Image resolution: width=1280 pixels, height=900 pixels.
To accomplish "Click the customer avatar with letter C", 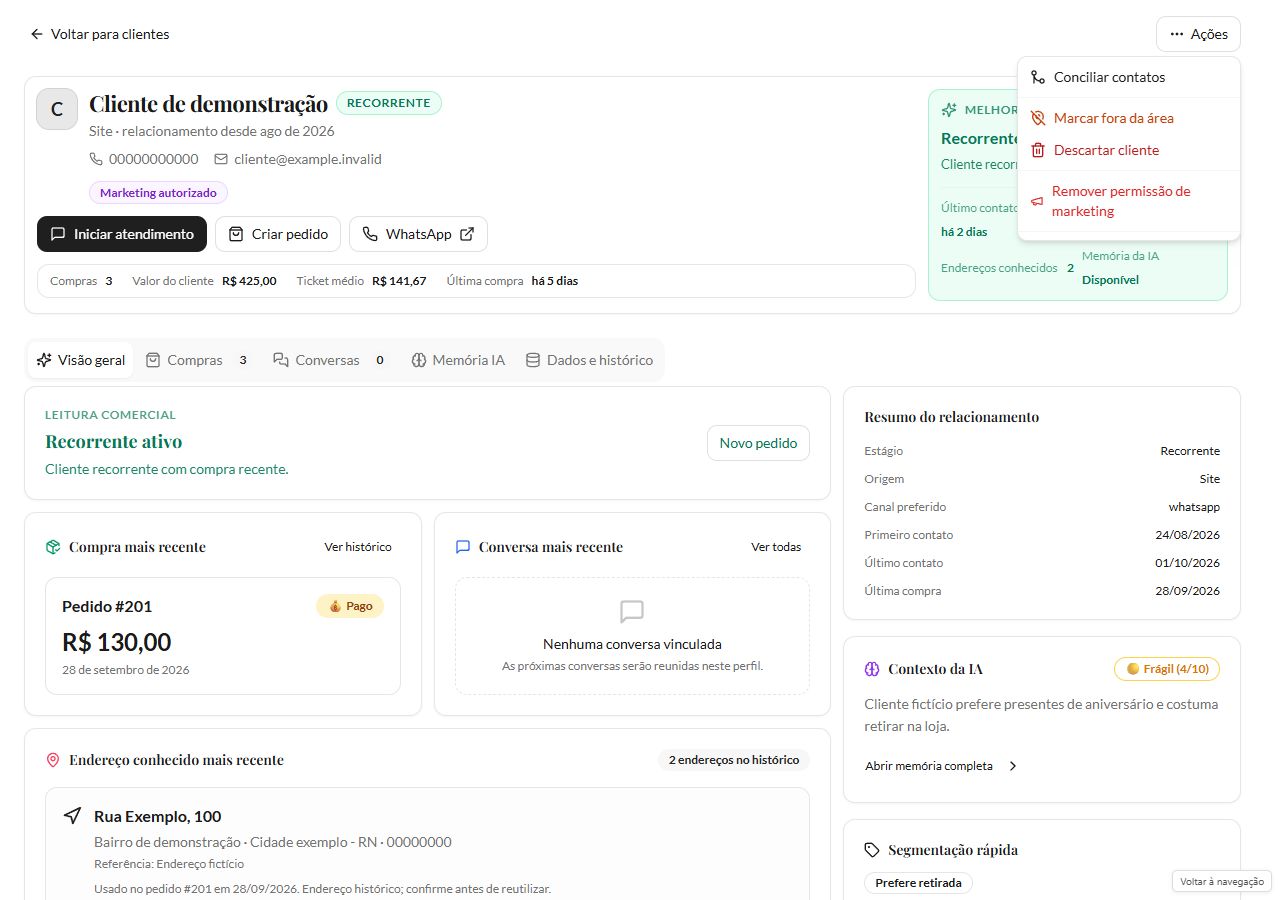I will coord(57,109).
